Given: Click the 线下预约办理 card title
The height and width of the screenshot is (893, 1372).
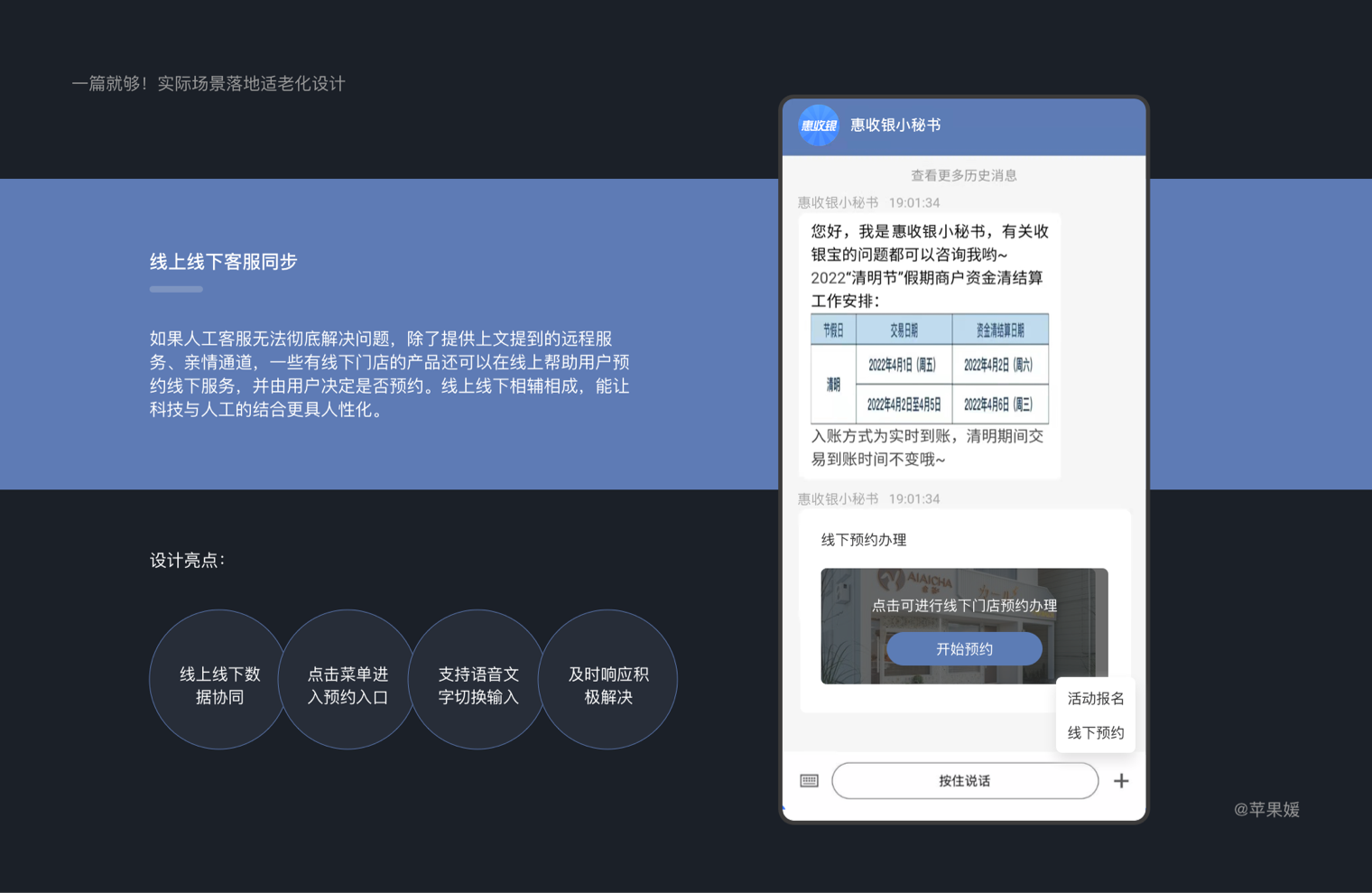Looking at the screenshot, I should (864, 540).
